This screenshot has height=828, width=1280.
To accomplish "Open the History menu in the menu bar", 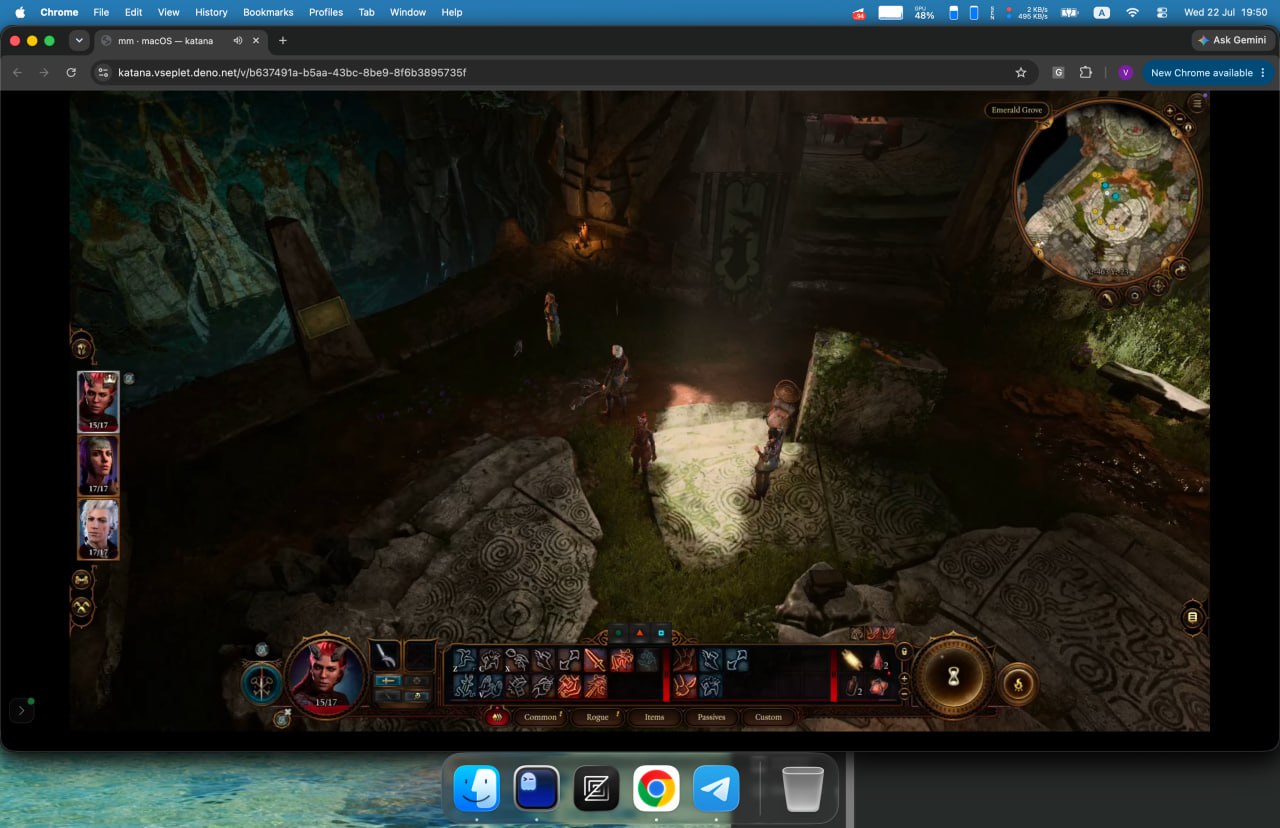I will coord(211,12).
